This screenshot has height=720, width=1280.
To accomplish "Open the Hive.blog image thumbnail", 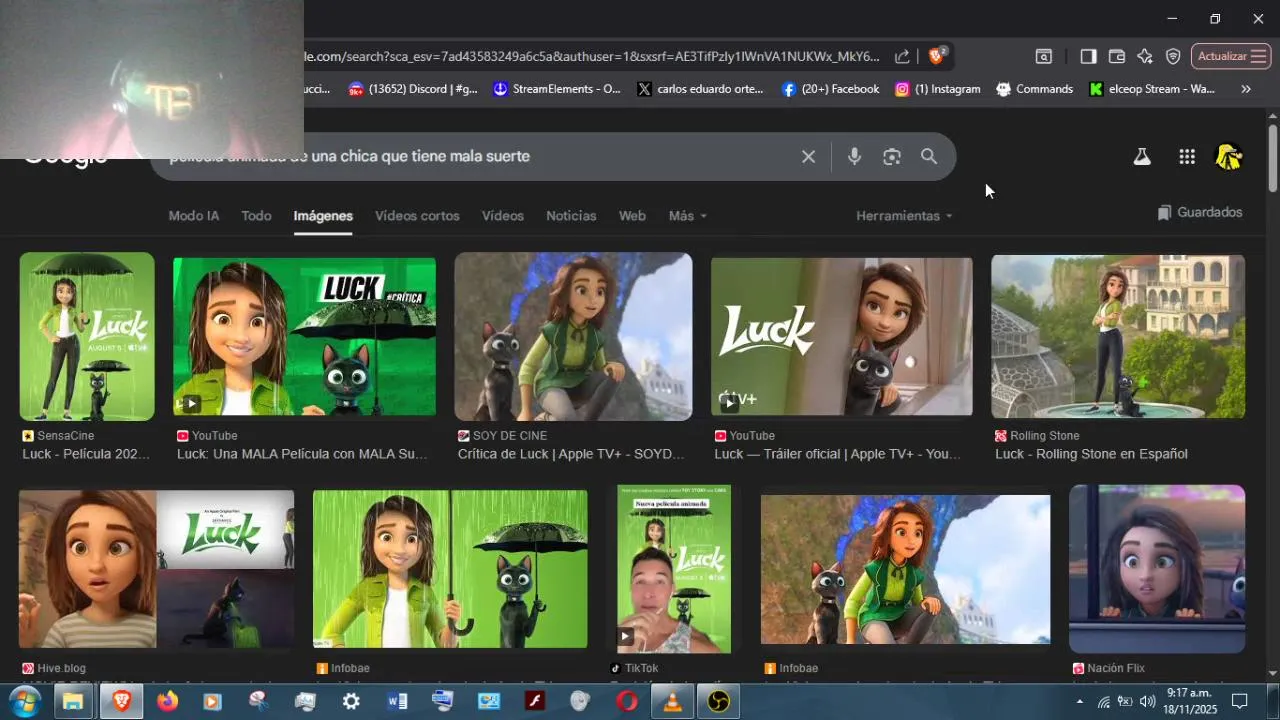I will coord(156,569).
